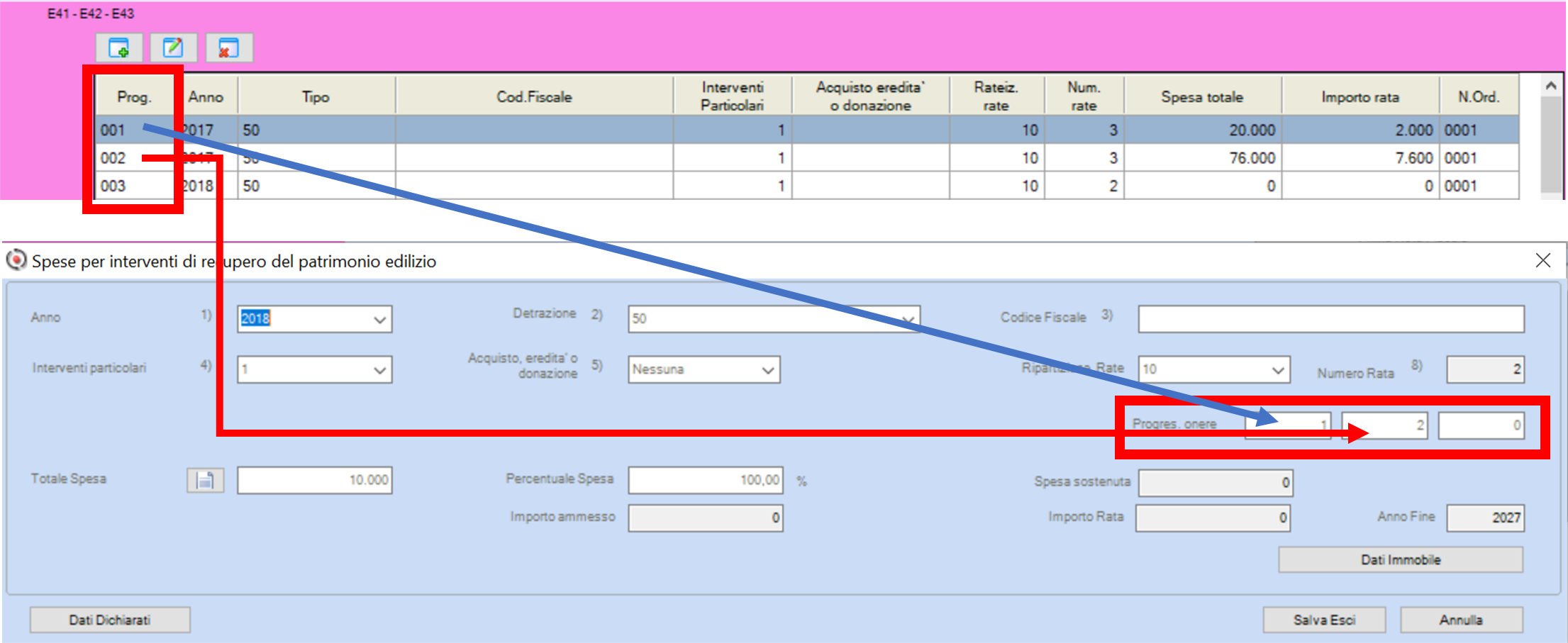
Task: Click the Anno Fine field
Action: [x=1485, y=518]
